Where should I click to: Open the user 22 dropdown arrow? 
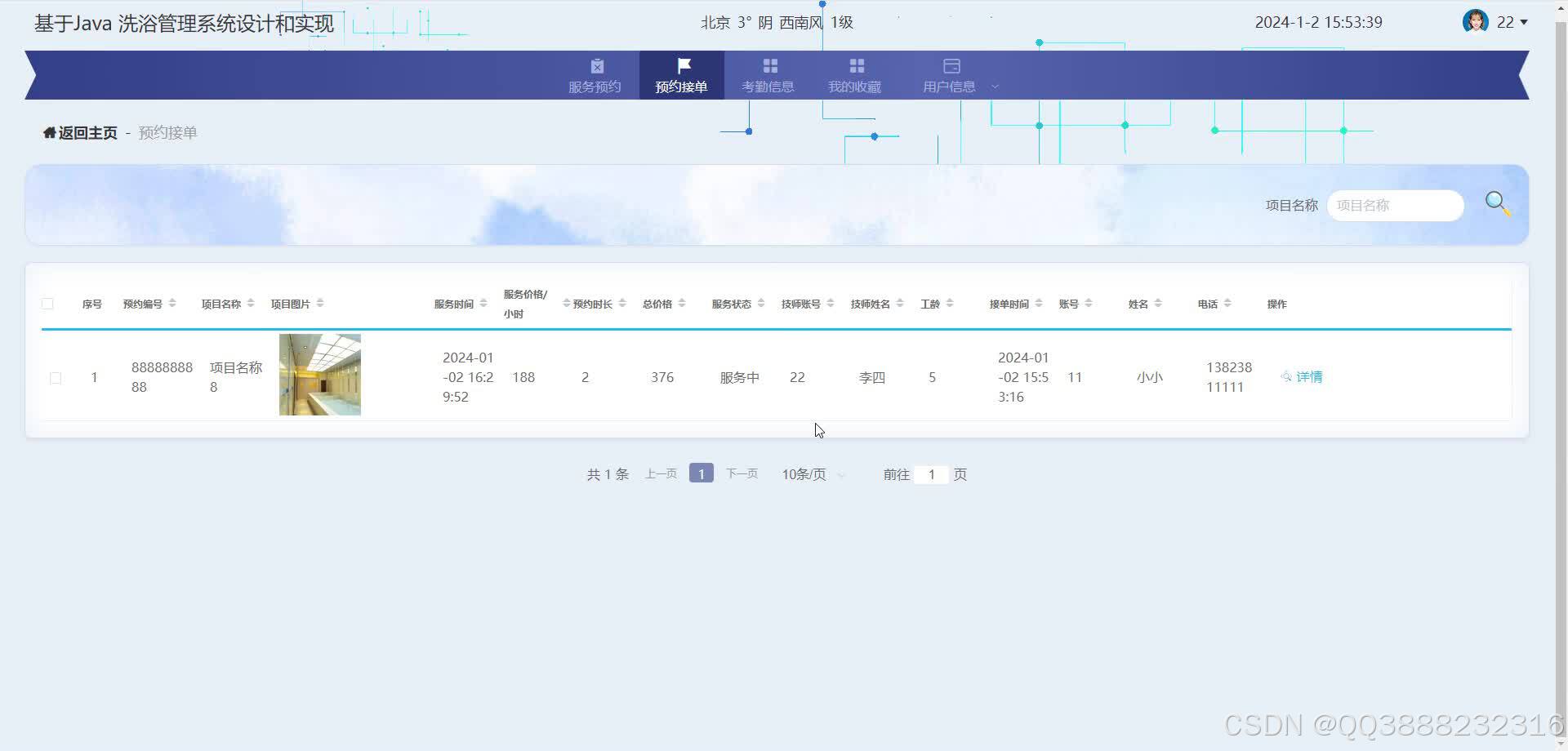(1524, 23)
